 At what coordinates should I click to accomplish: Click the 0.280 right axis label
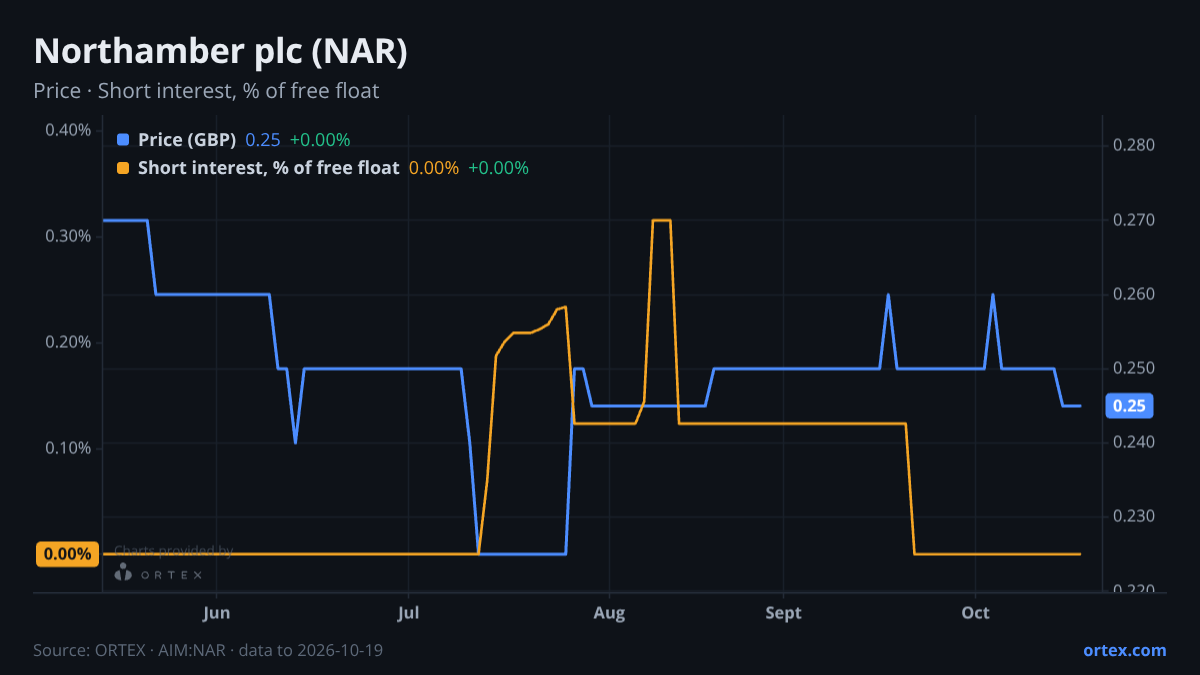(1134, 146)
